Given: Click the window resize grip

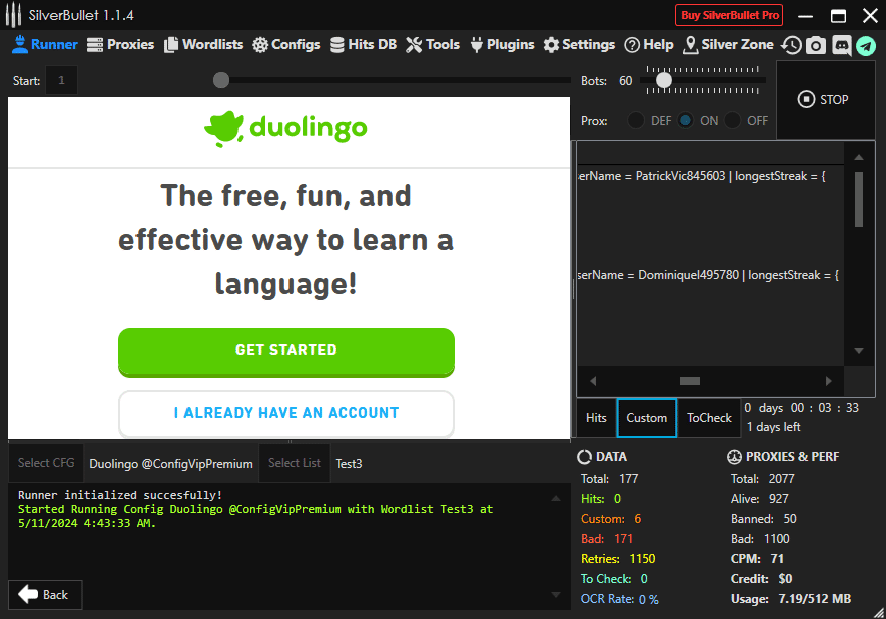Looking at the screenshot, I should [x=879, y=612].
